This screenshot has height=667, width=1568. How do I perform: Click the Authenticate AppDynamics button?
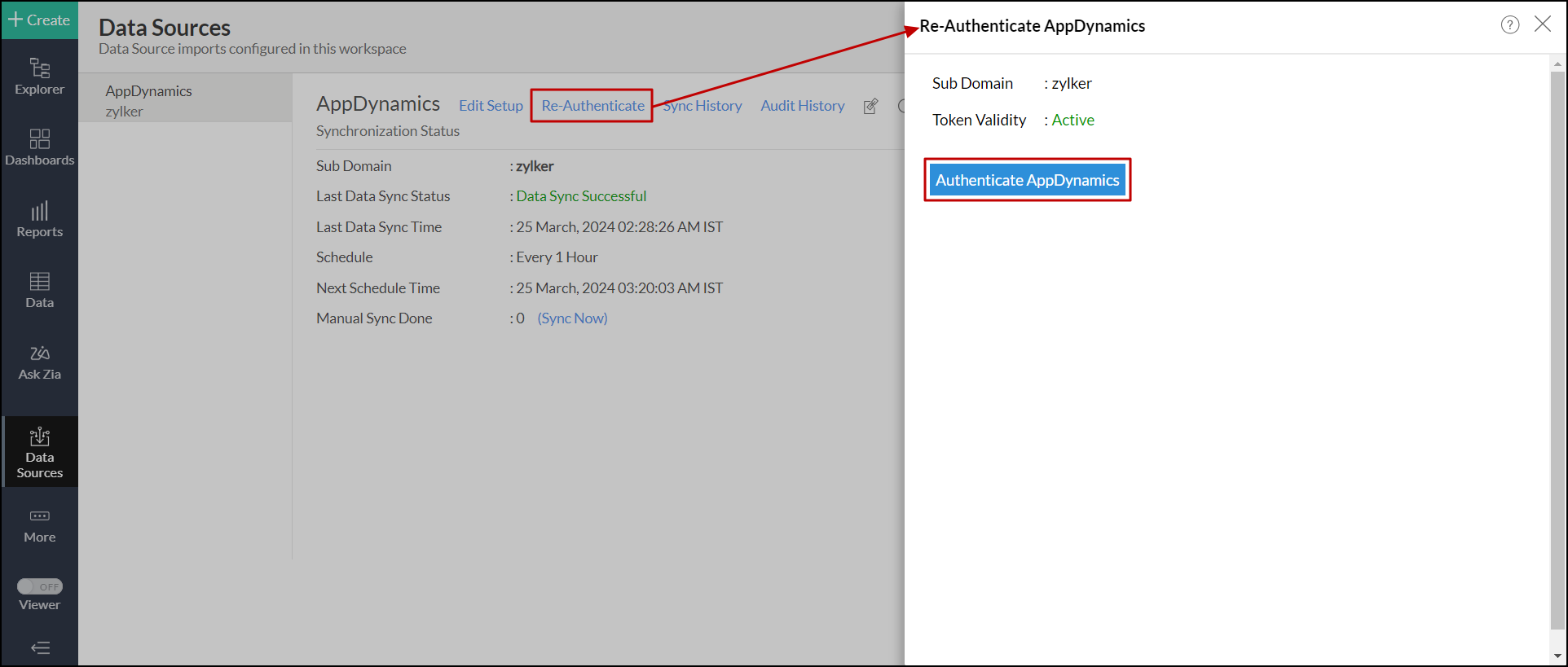click(1027, 180)
